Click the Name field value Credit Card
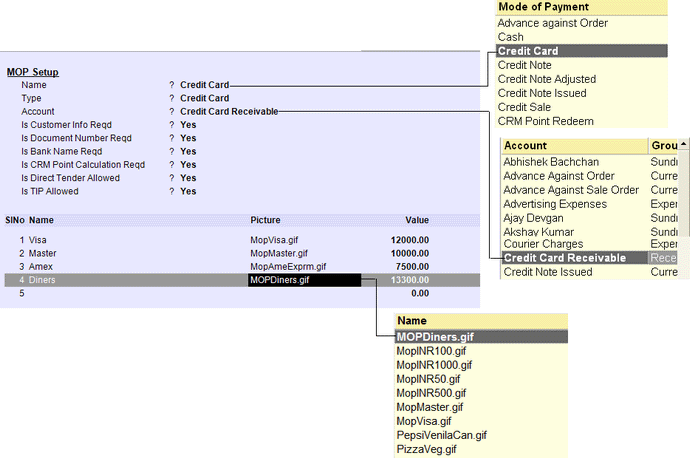Screen dimensions: 690x459 204,85
